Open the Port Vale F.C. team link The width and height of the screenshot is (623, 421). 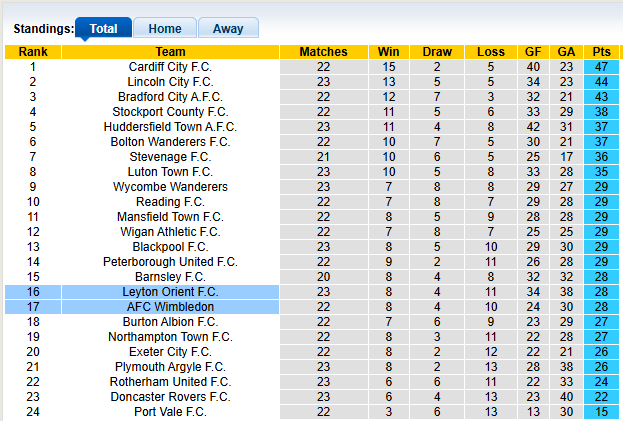tap(170, 412)
